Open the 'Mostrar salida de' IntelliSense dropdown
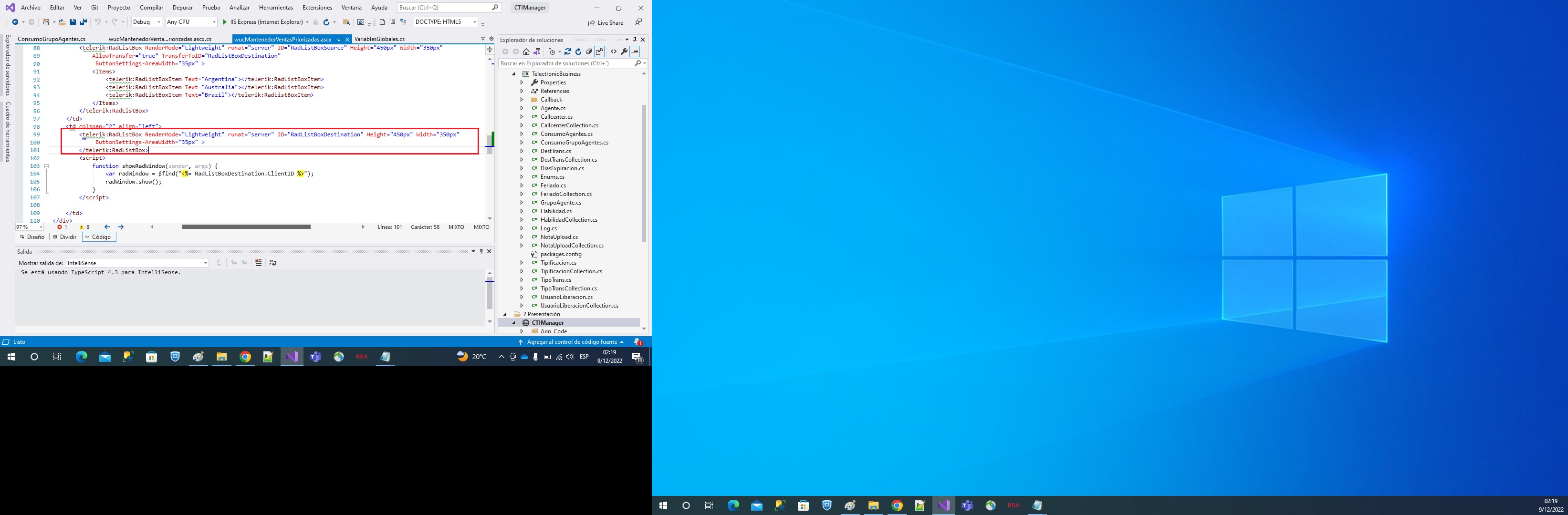1568x515 pixels. 137,263
